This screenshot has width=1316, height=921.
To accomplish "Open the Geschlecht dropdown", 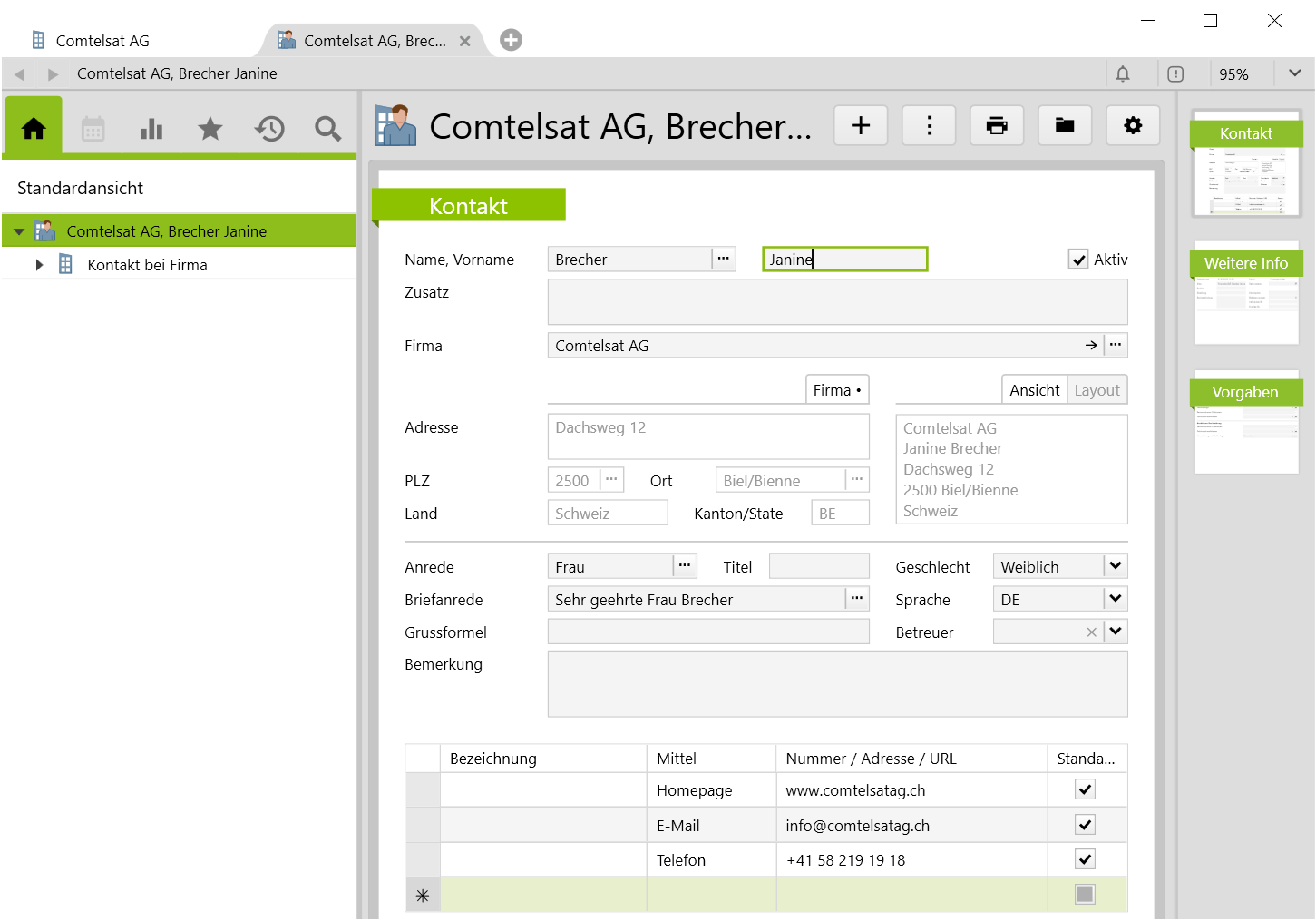I will 1116,566.
